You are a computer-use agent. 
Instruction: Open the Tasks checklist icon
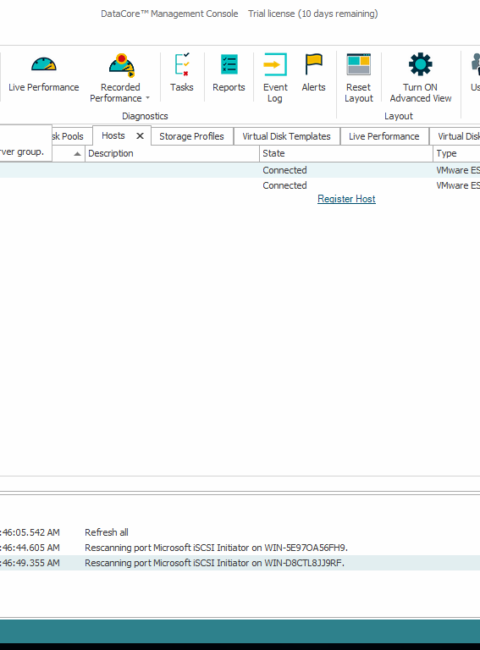(x=182, y=65)
